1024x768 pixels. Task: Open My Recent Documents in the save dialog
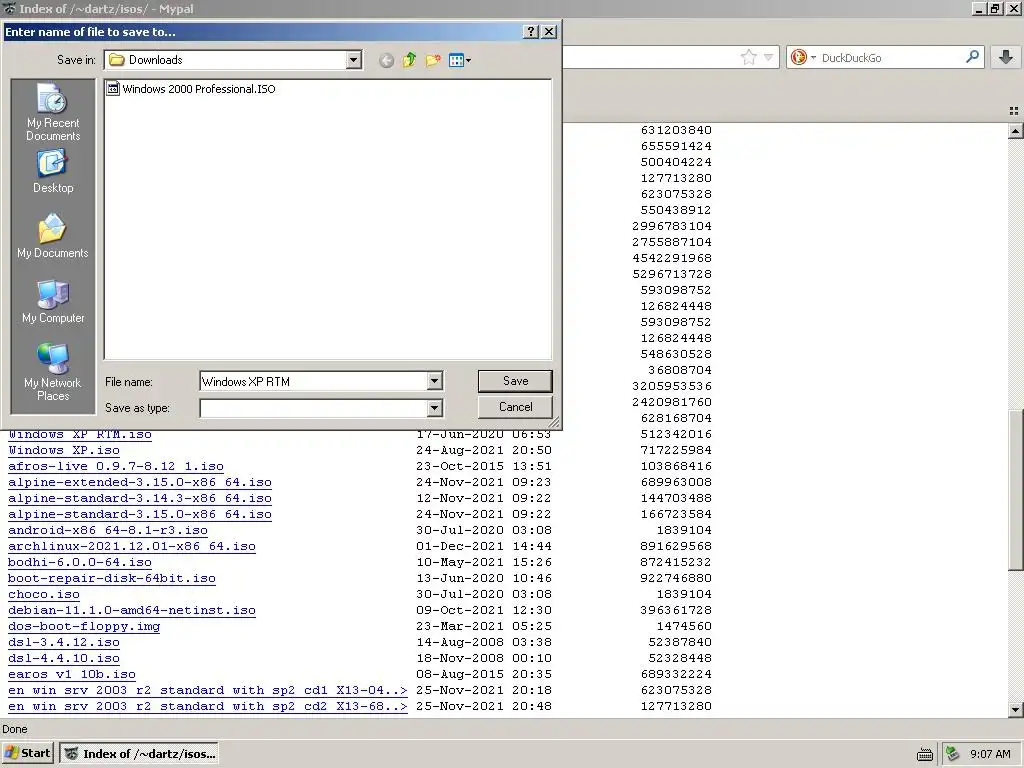coord(53,112)
